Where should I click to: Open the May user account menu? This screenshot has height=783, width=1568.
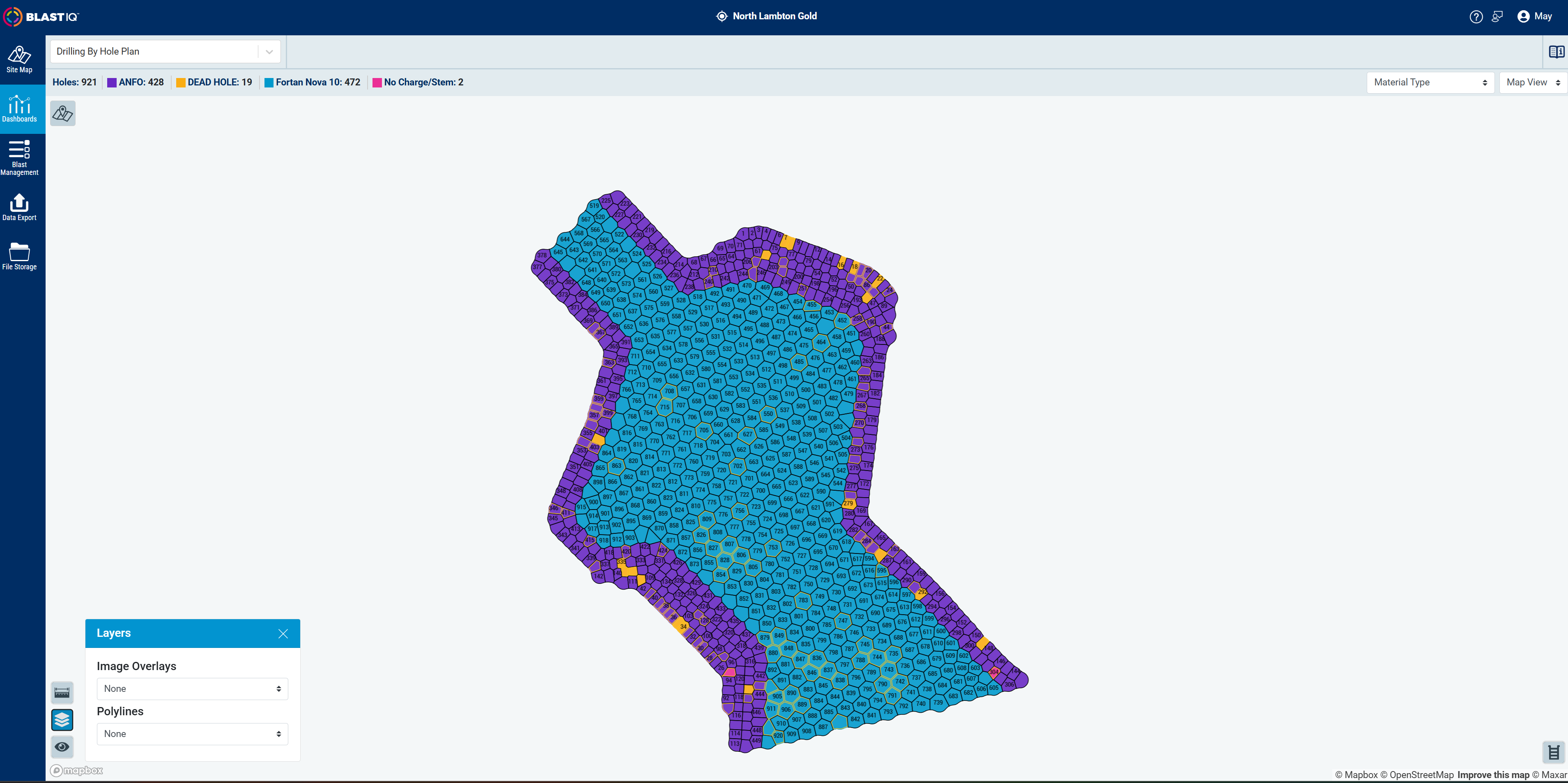point(1534,16)
